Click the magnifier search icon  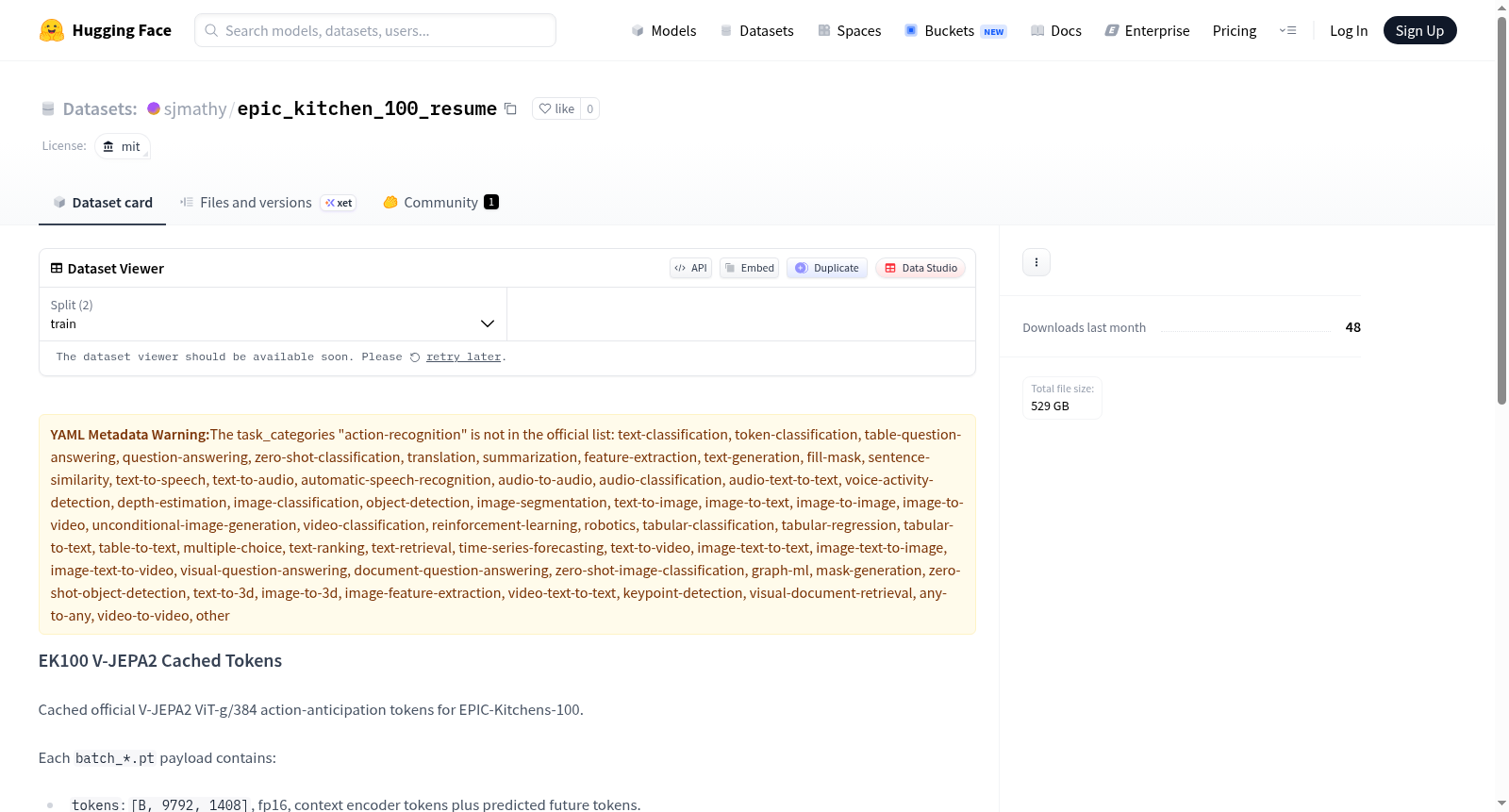211,30
